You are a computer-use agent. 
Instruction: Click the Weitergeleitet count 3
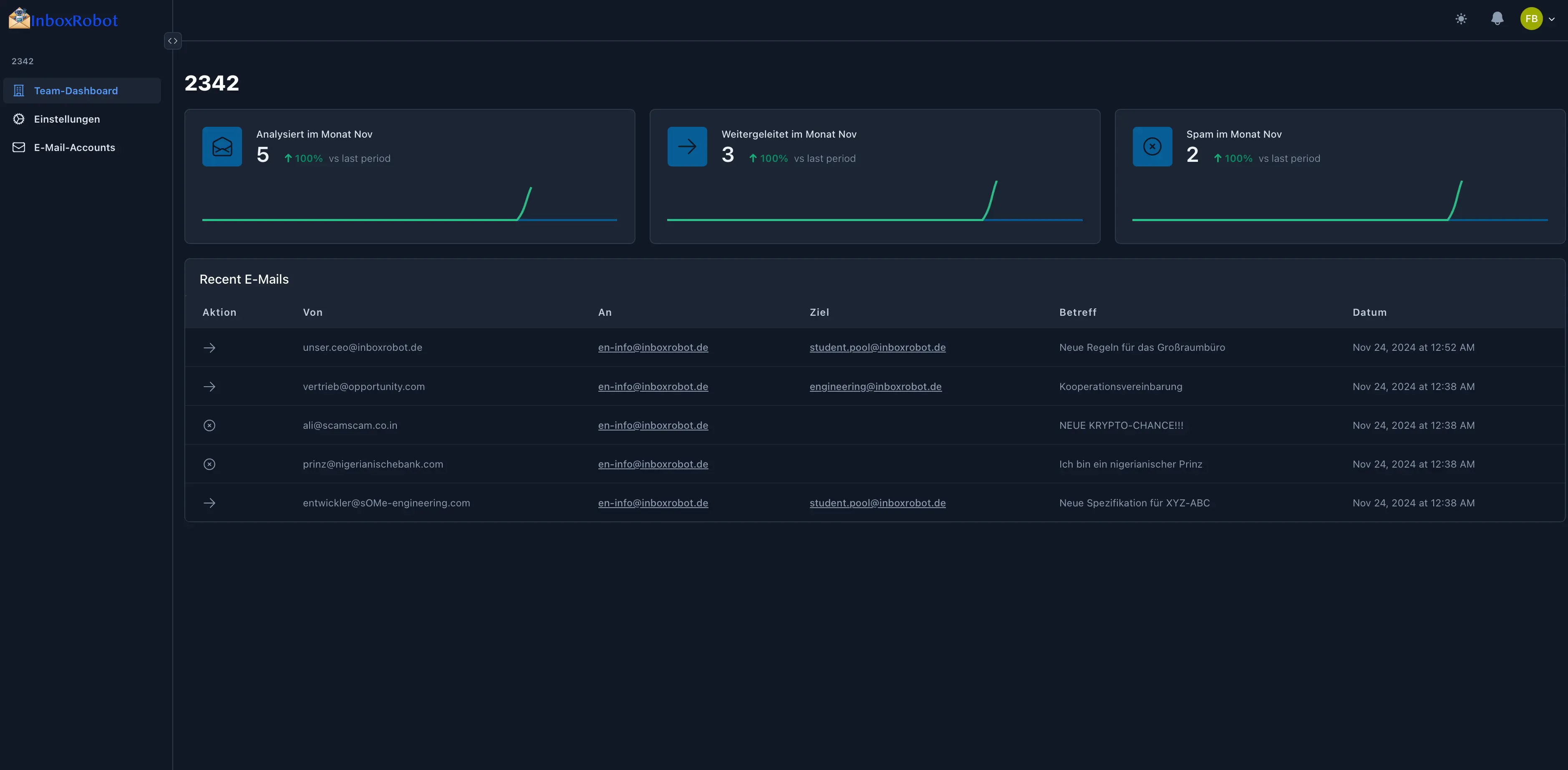tap(727, 155)
